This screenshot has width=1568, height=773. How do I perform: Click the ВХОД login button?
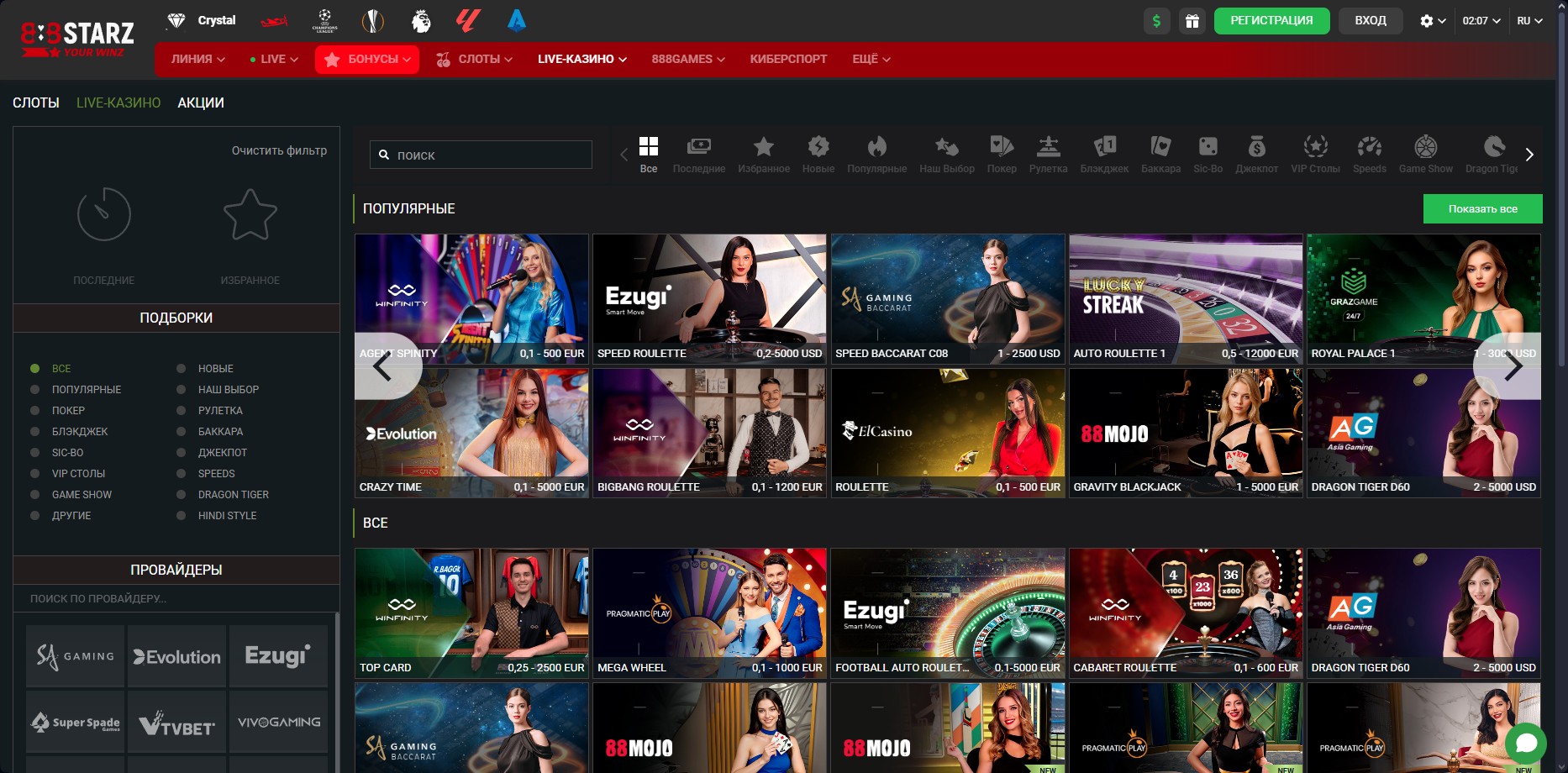(1371, 21)
